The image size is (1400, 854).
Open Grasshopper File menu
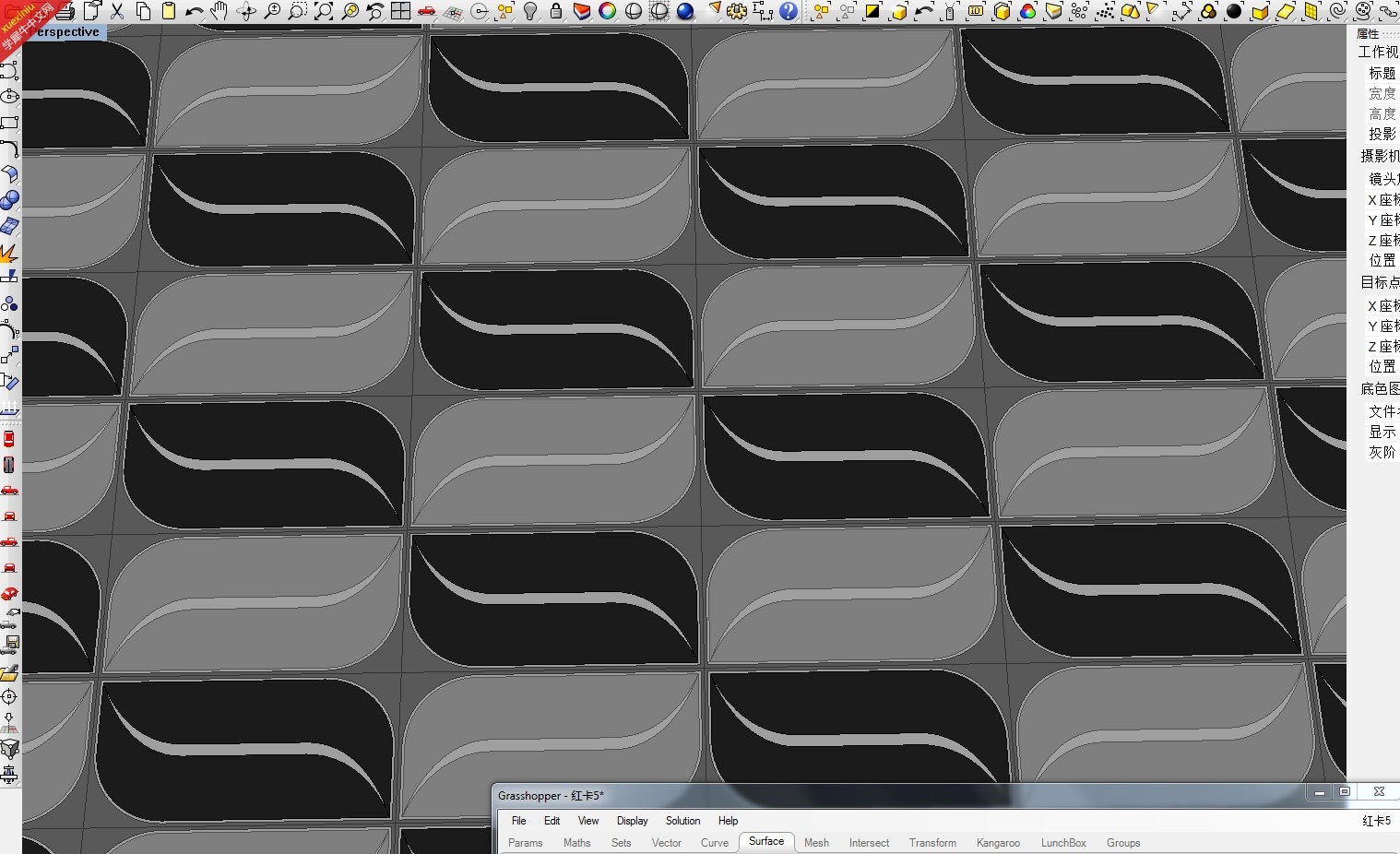pos(519,821)
